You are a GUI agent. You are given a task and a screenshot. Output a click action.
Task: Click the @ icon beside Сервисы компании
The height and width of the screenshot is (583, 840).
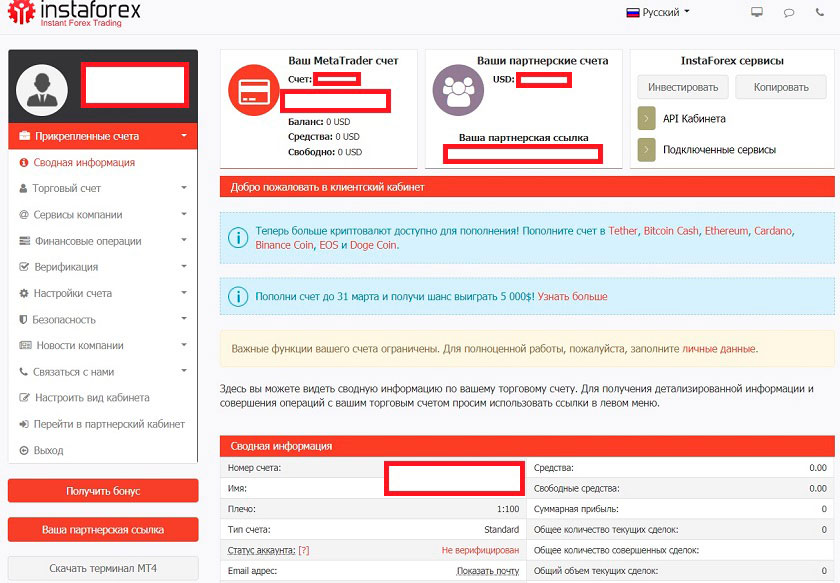pos(24,214)
